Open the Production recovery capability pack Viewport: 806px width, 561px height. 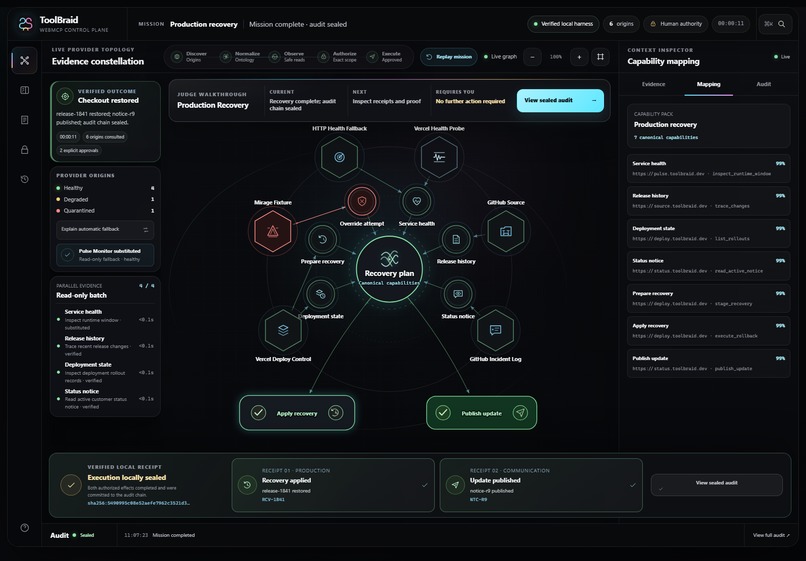coord(708,125)
